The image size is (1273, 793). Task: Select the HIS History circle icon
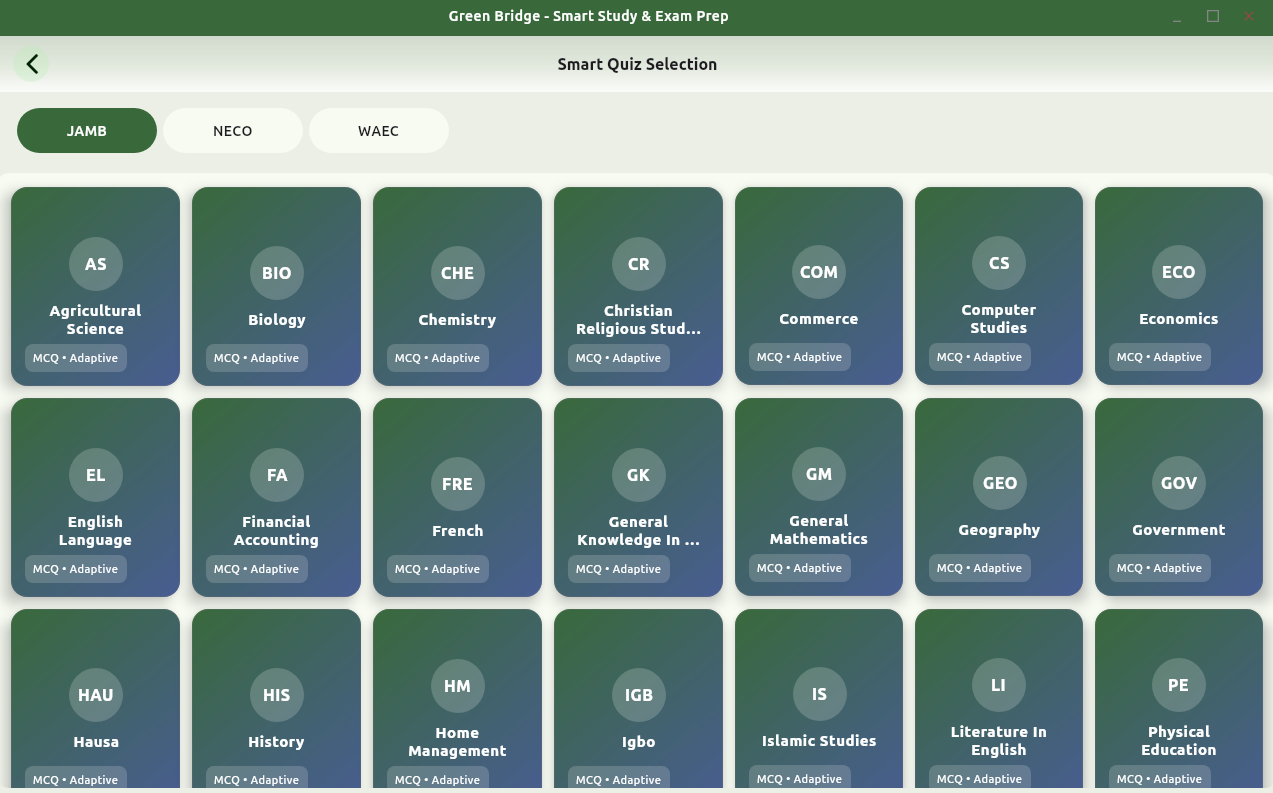(x=276, y=695)
